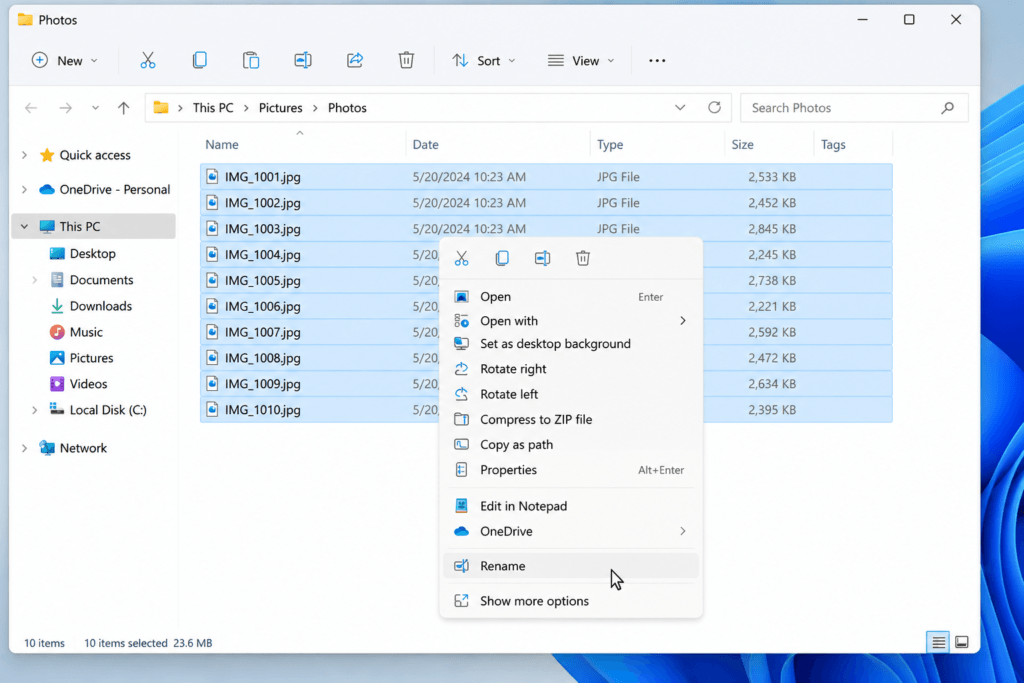This screenshot has width=1024, height=683.
Task: Click the Cut scissors icon in the context menu
Action: [x=462, y=258]
